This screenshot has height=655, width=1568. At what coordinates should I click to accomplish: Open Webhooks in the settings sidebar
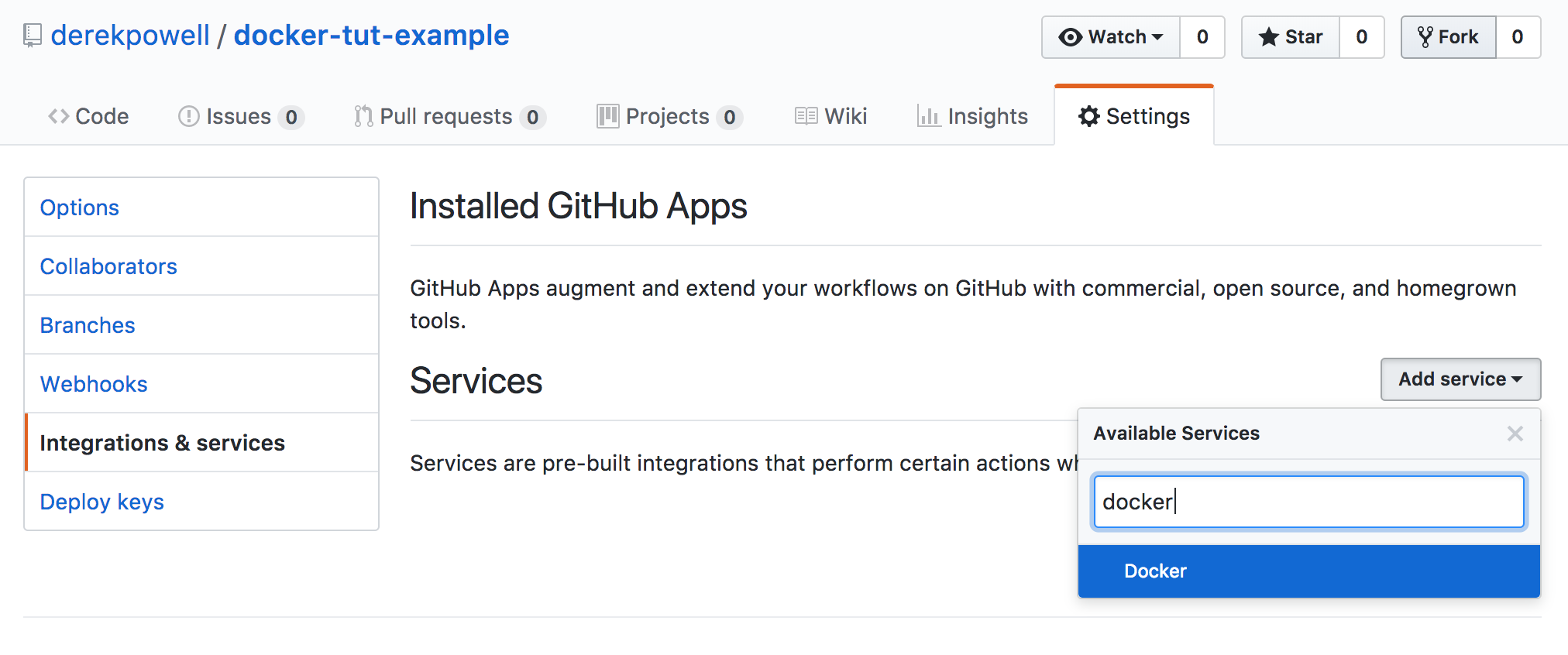tap(201, 384)
